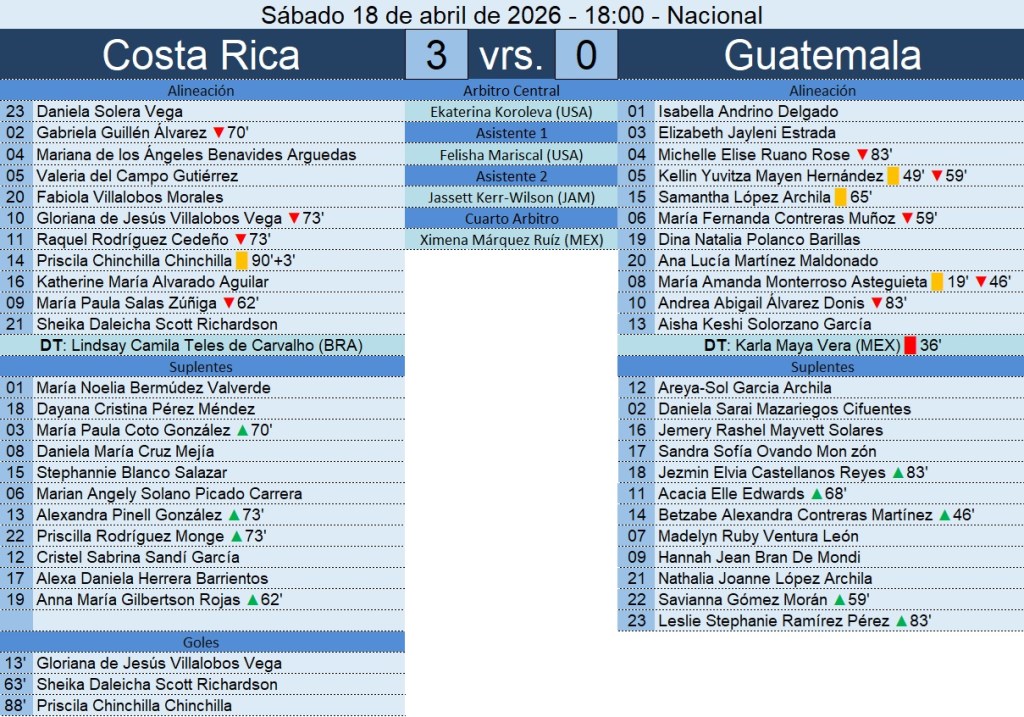Select the Guatemala score box showing 0

(x=586, y=55)
